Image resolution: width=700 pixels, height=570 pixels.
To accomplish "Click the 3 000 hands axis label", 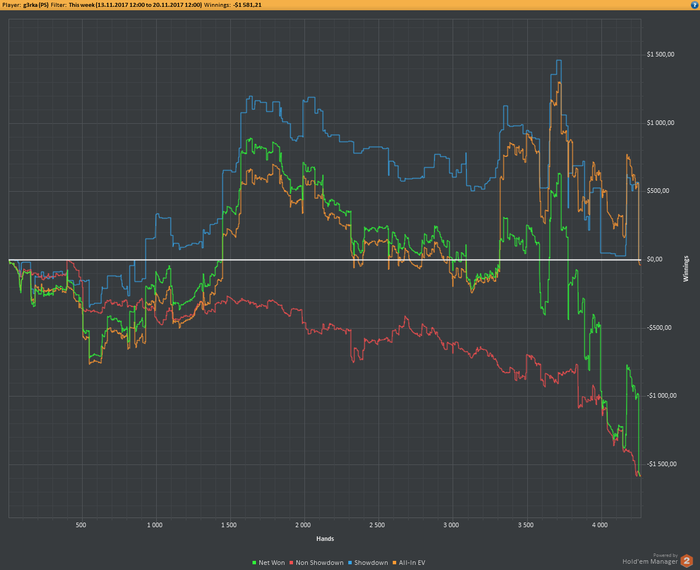I will (x=451, y=525).
